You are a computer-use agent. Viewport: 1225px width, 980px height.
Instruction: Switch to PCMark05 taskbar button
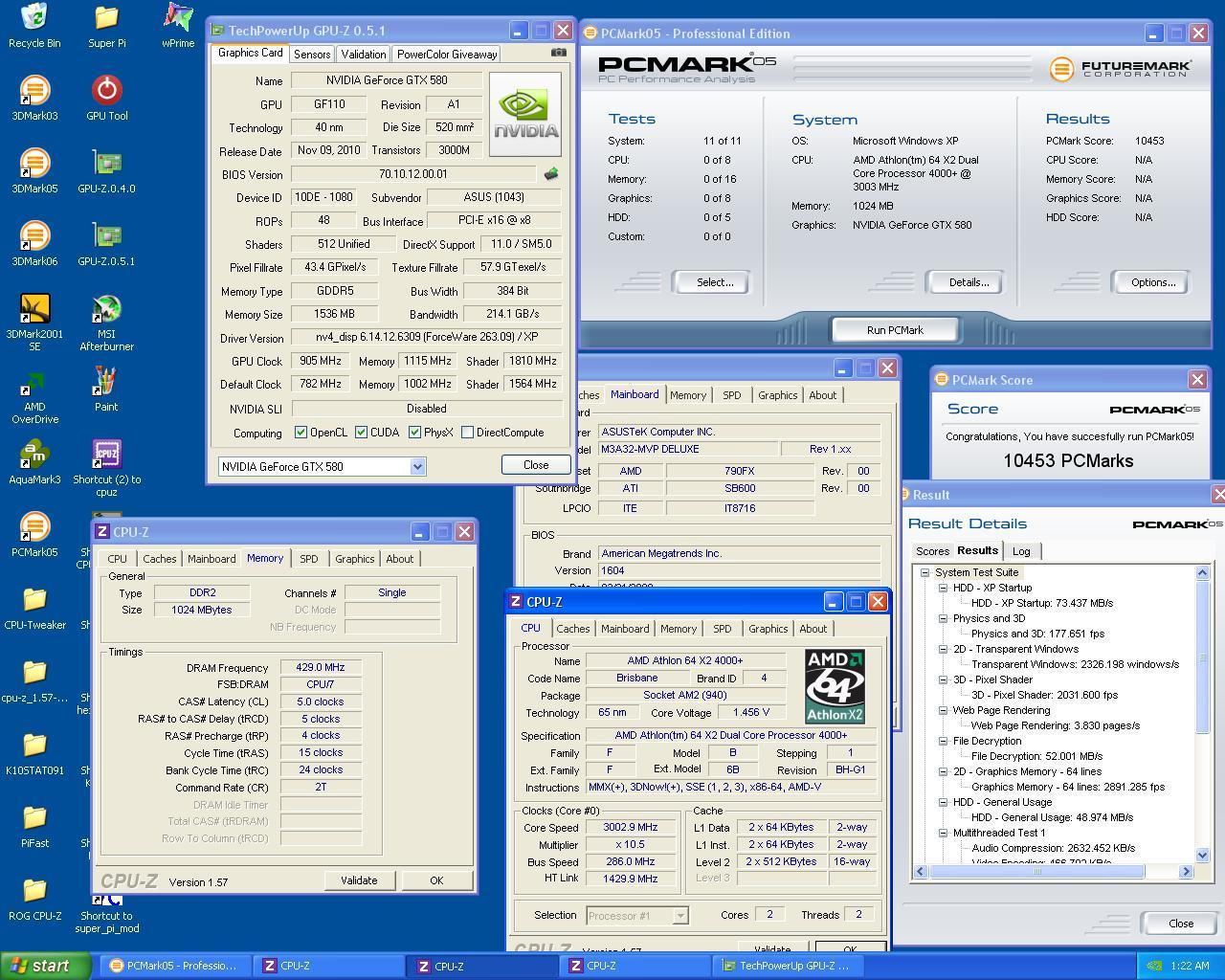(174, 966)
